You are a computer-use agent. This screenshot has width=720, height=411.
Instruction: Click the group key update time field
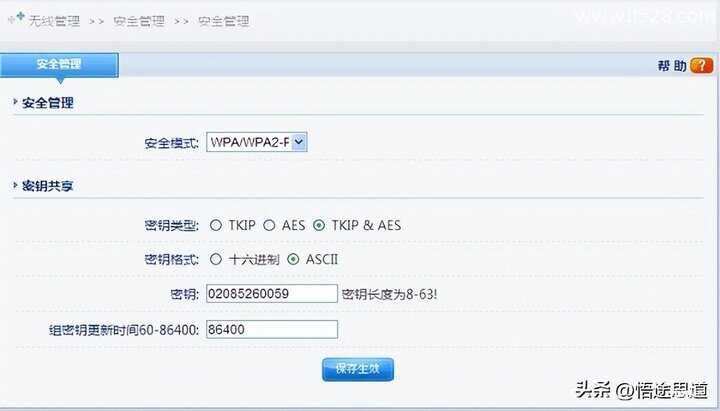[272, 329]
